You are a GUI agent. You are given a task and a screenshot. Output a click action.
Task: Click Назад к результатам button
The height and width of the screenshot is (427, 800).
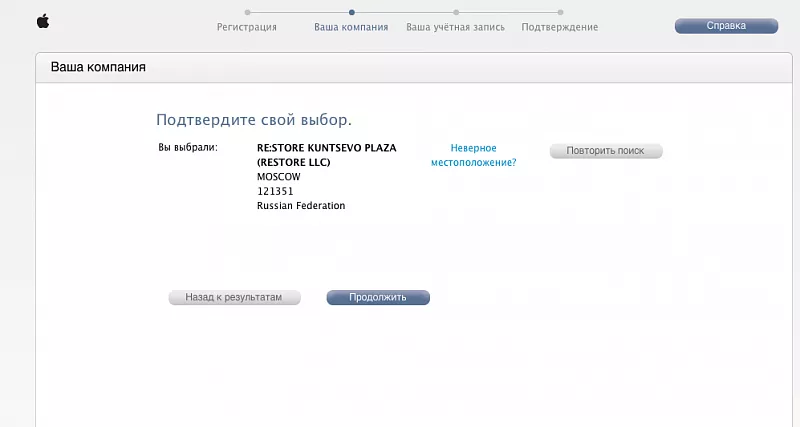pos(234,297)
